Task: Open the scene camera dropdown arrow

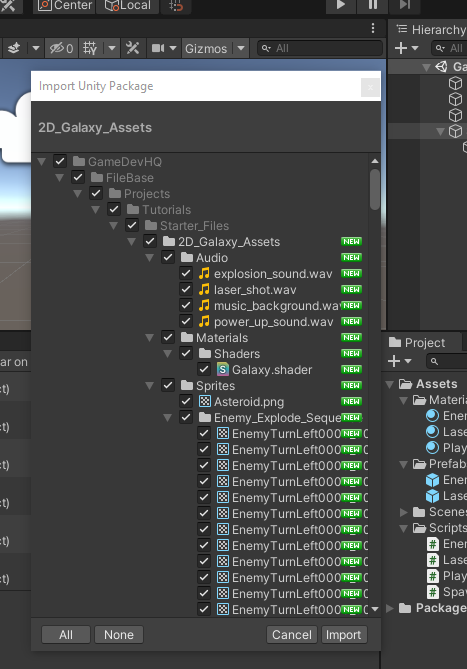Action: tap(173, 48)
